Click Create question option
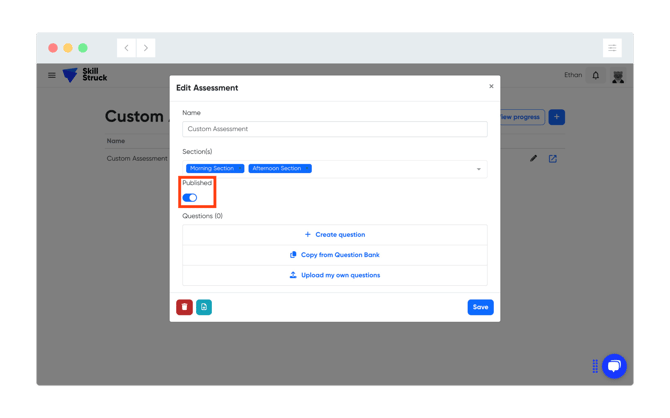The width and height of the screenshot is (670, 418). (335, 235)
